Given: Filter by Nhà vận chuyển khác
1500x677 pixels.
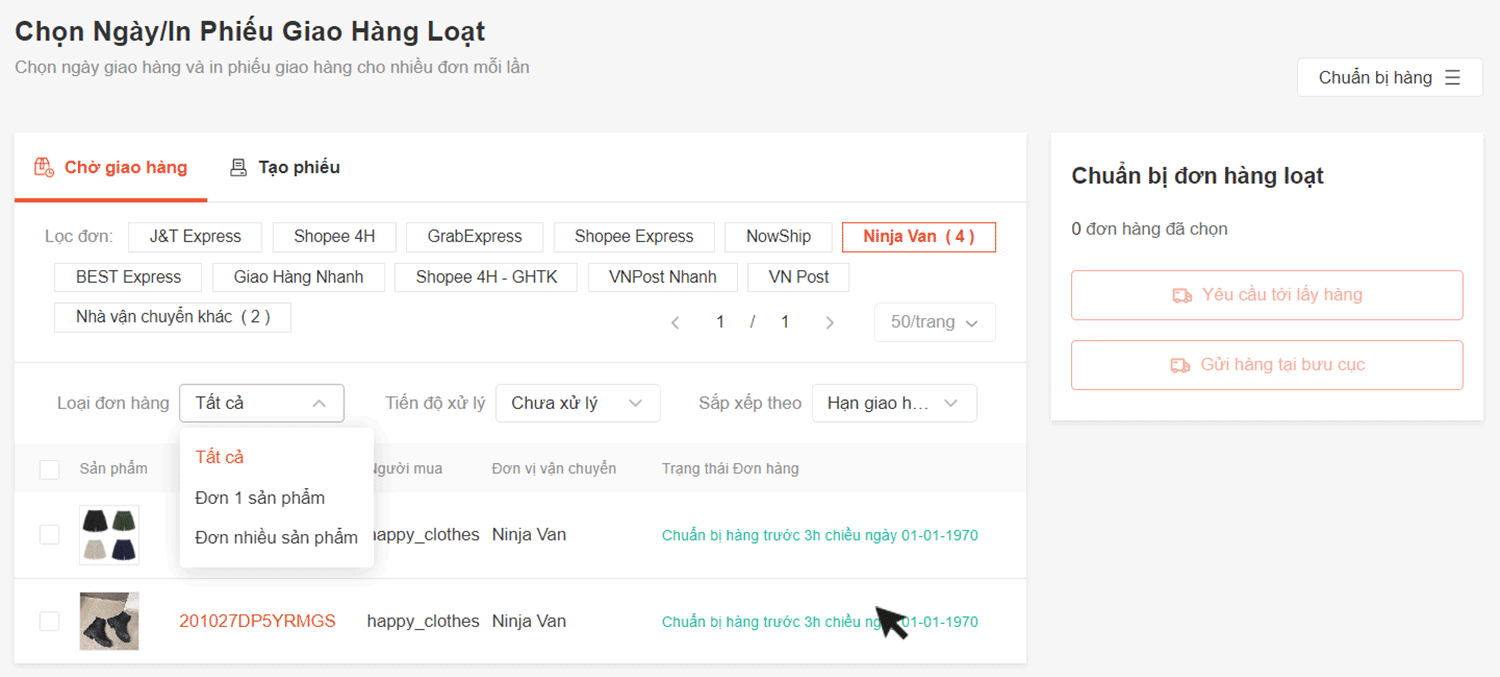Looking at the screenshot, I should tap(172, 317).
